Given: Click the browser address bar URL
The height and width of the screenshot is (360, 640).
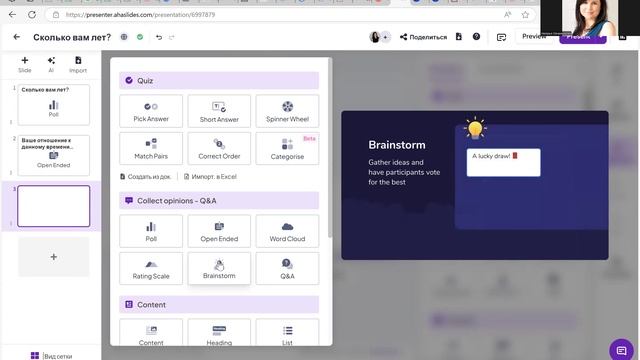Looking at the screenshot, I should pyautogui.click(x=140, y=15).
